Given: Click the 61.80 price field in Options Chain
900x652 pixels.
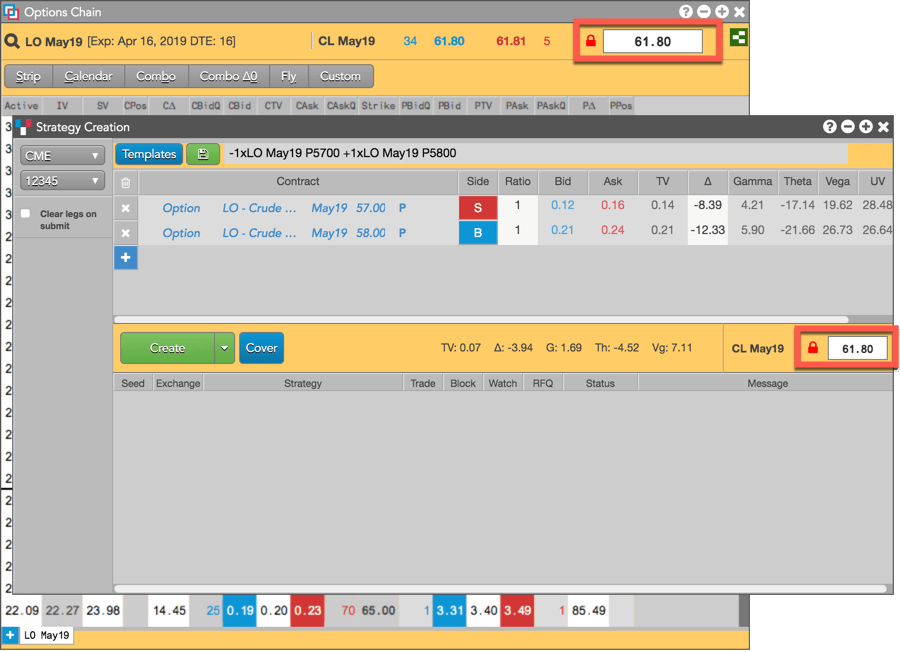Looking at the screenshot, I should [653, 41].
